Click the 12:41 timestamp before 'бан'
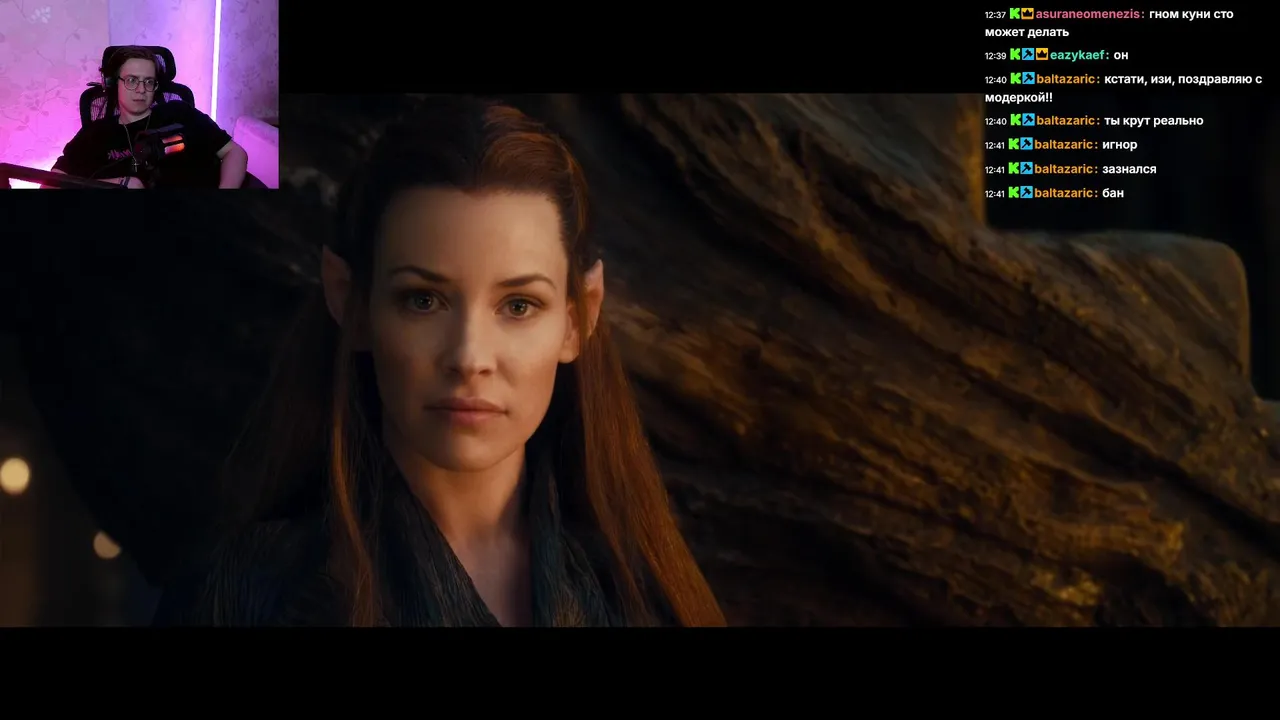 (995, 194)
